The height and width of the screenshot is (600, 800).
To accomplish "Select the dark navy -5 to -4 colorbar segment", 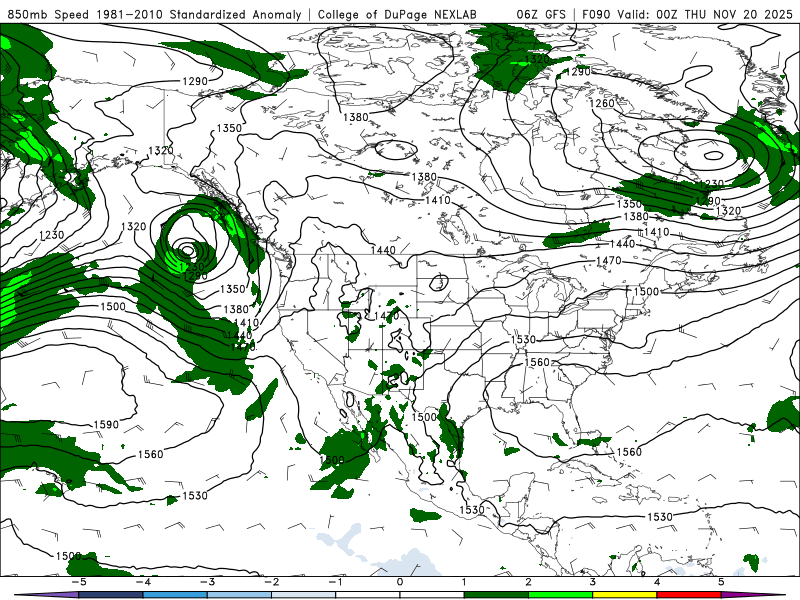I will [x=111, y=595].
